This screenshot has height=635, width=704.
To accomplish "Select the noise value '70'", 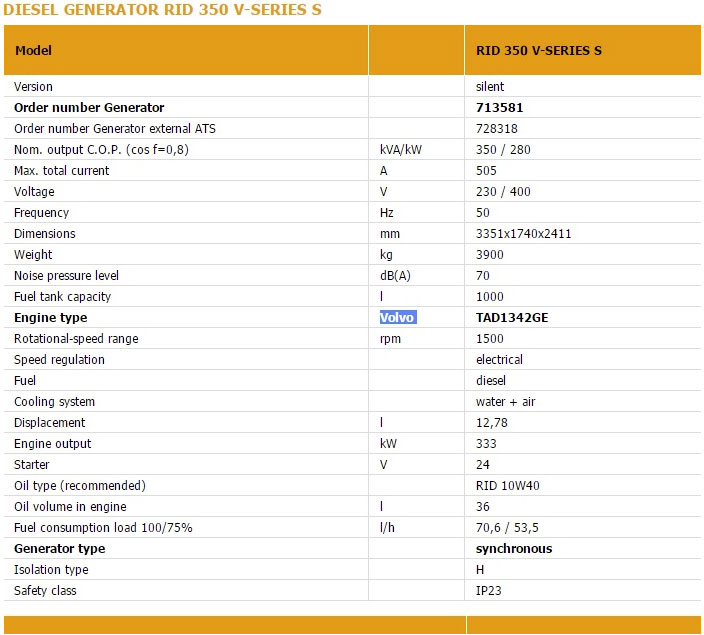I will click(x=483, y=276).
